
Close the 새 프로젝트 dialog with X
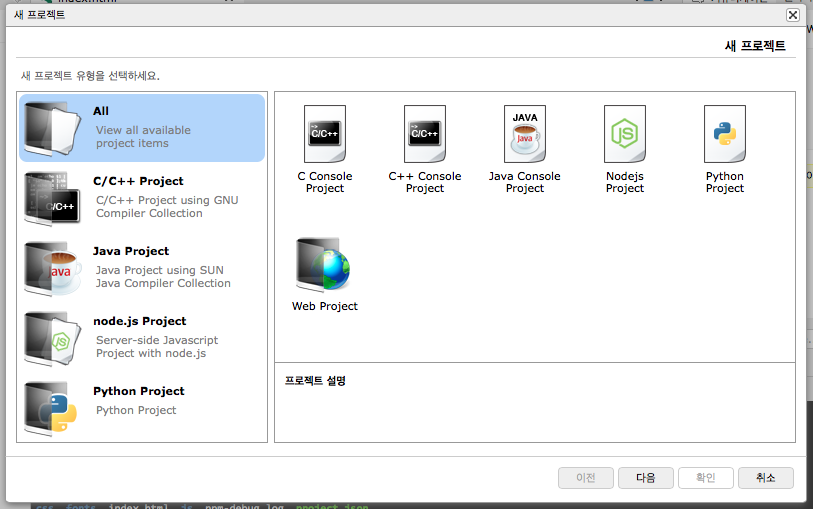pos(793,15)
